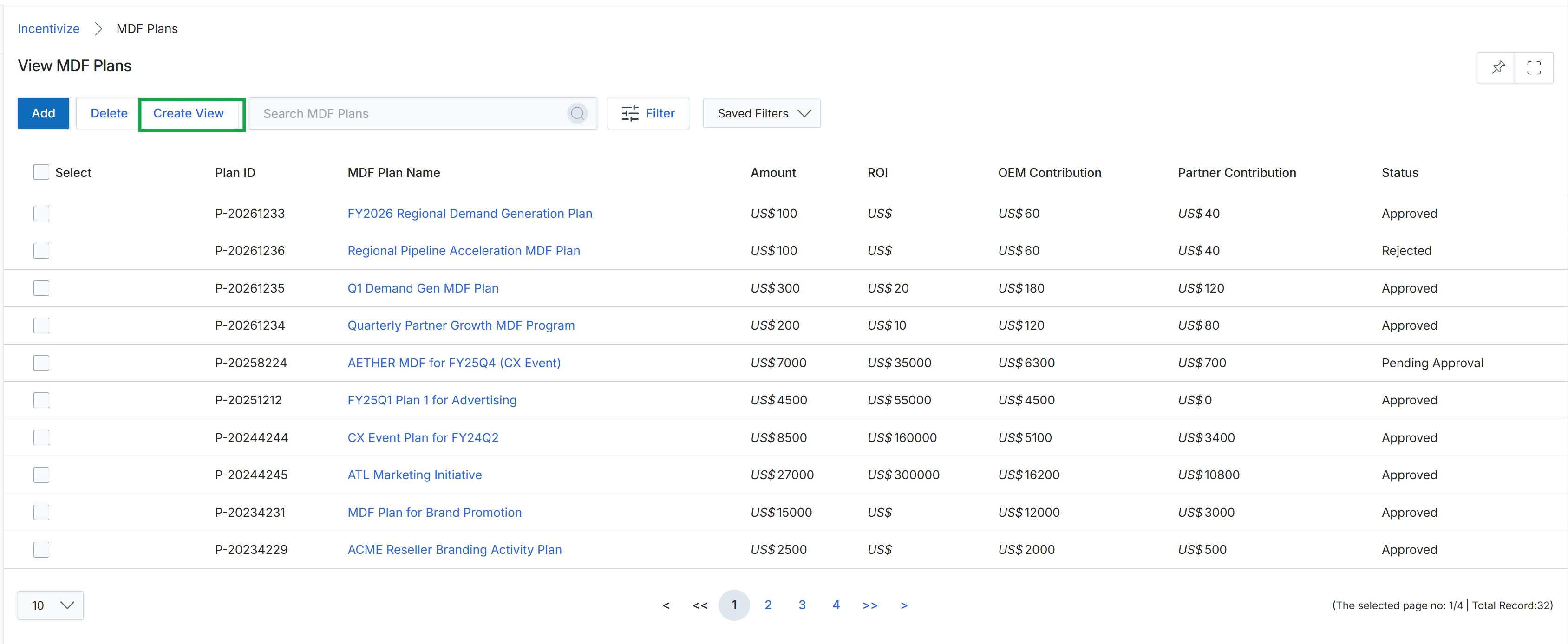The image size is (1568, 644).
Task: Open ACME Reseller Branding Activity Plan
Action: (455, 550)
